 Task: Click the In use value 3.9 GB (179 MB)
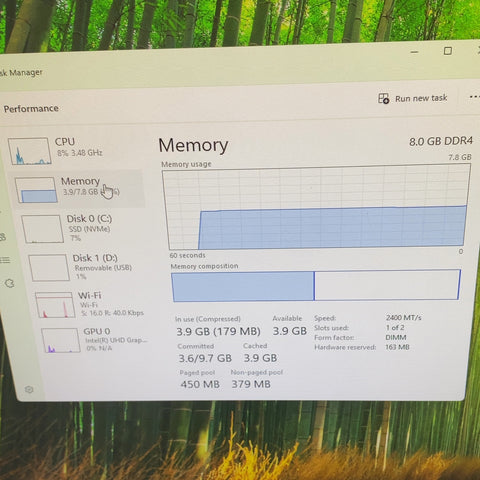coord(218,331)
